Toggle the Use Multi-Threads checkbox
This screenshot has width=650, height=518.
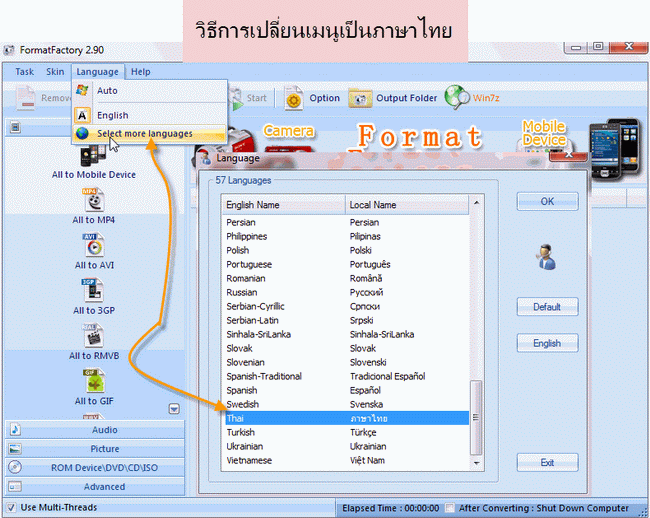click(11, 507)
